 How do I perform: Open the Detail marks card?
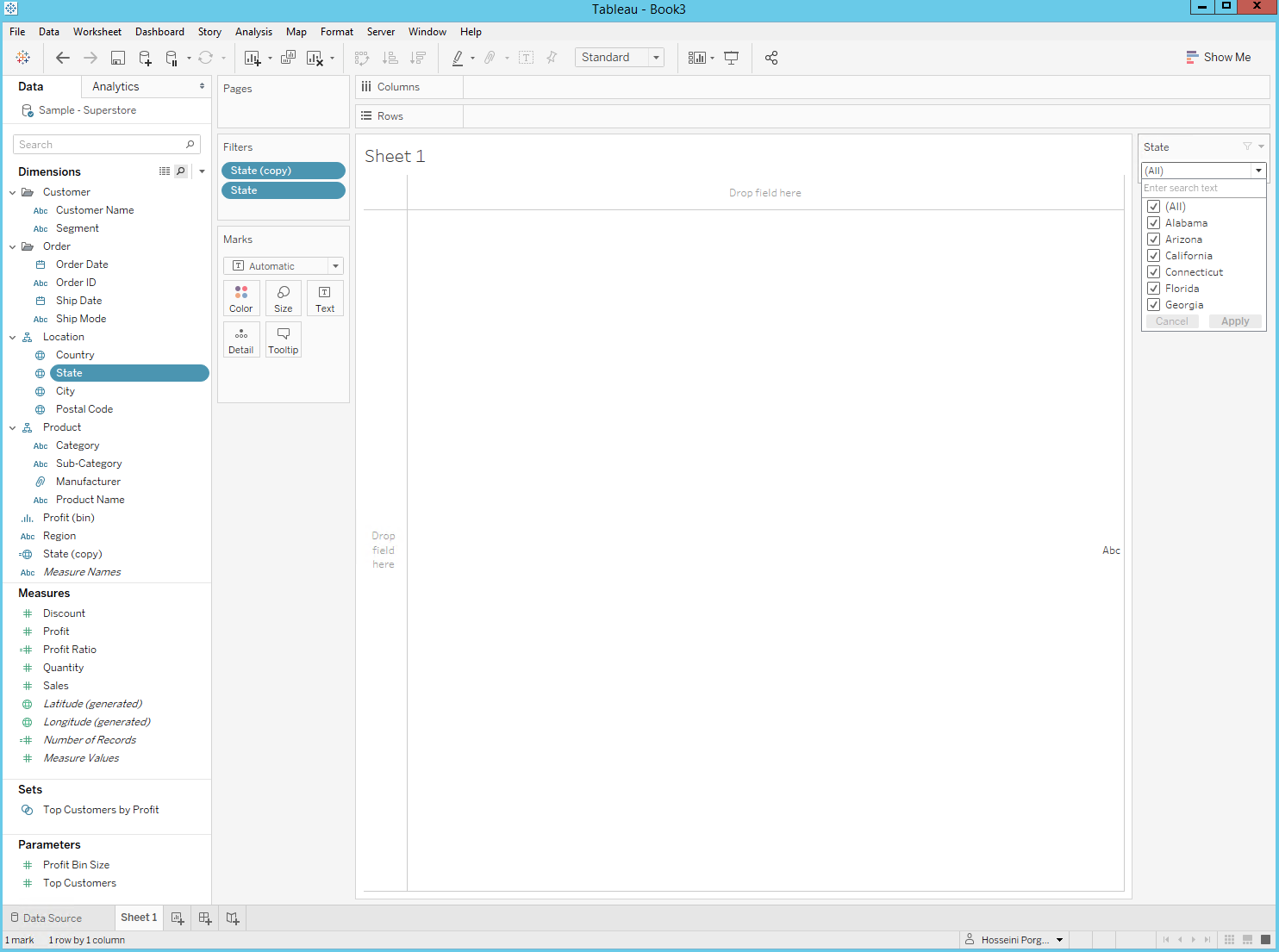(x=241, y=339)
